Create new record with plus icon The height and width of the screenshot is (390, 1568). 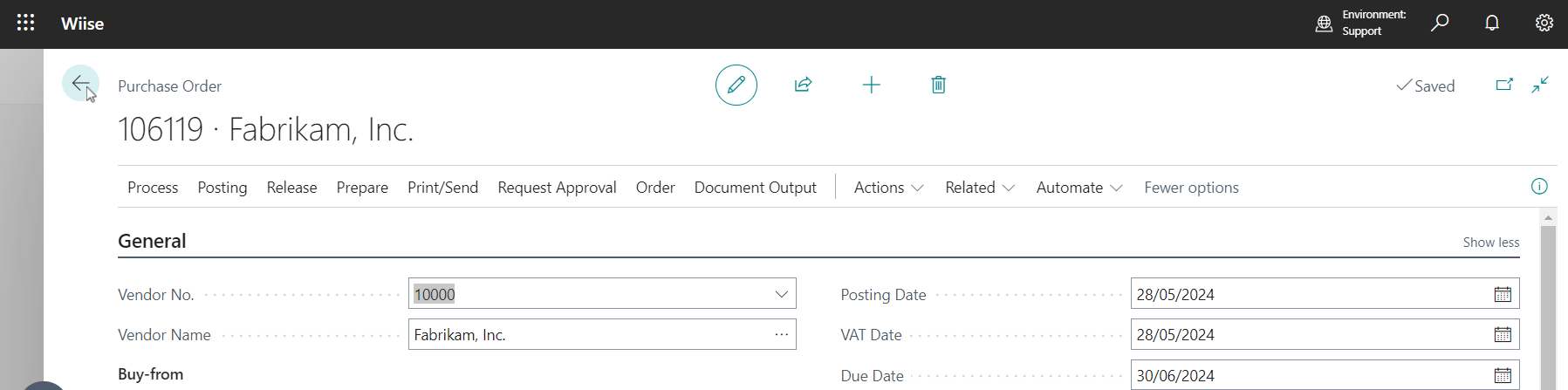pos(871,85)
